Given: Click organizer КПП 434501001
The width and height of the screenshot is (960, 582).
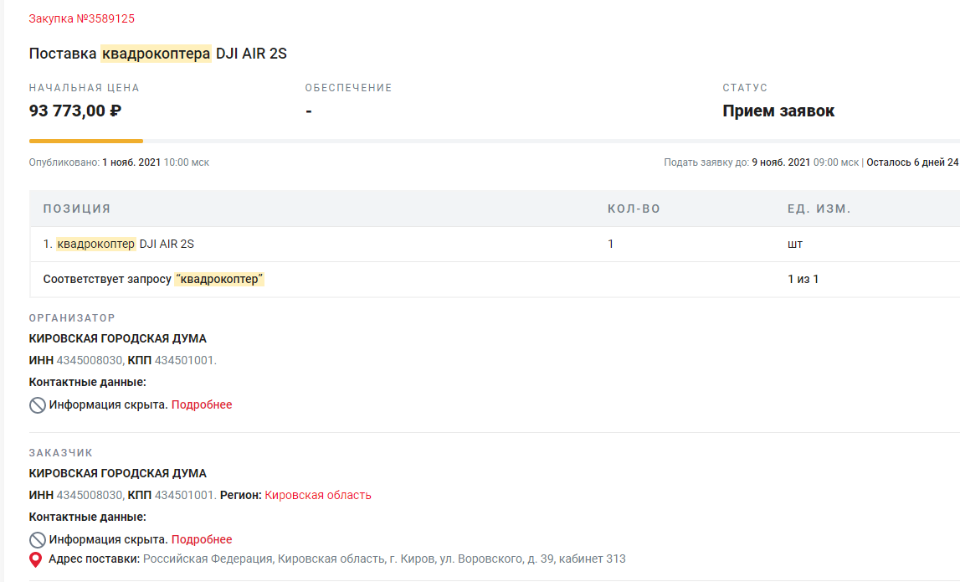Looking at the screenshot, I should (171, 360).
